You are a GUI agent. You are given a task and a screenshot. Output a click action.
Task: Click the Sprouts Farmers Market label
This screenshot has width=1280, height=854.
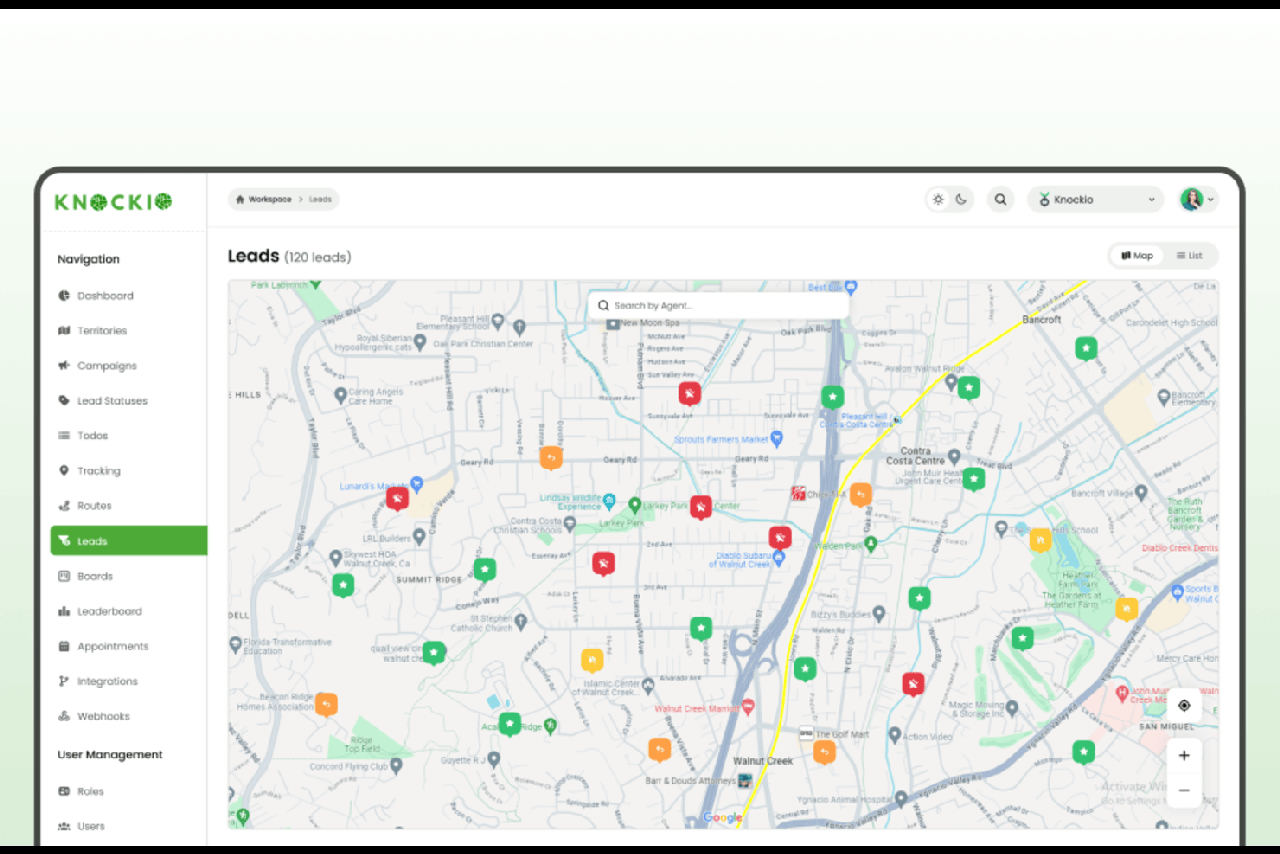point(721,439)
